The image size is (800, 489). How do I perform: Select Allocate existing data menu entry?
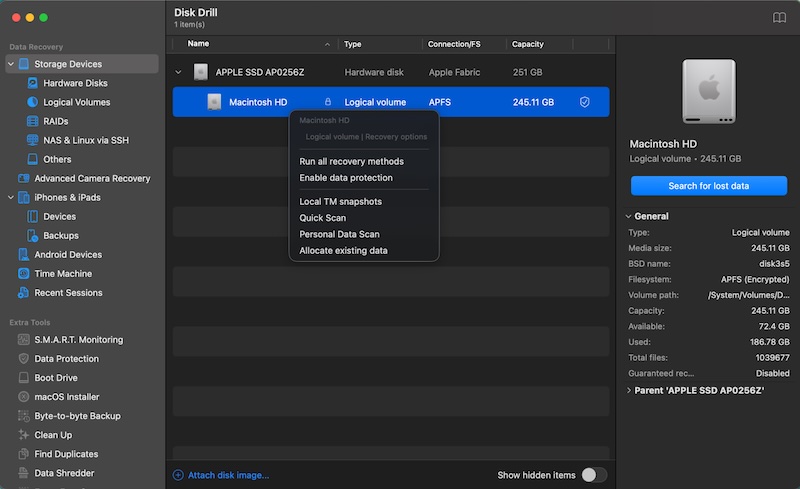point(343,251)
